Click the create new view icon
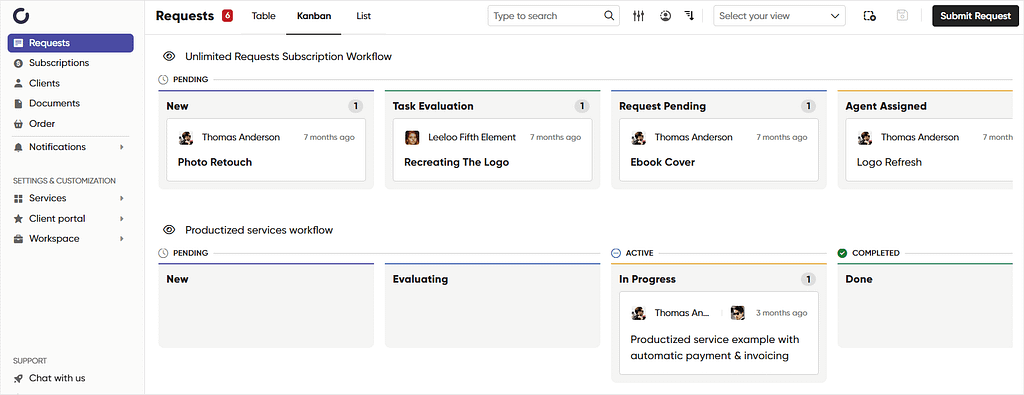The image size is (1024, 395). (x=869, y=16)
